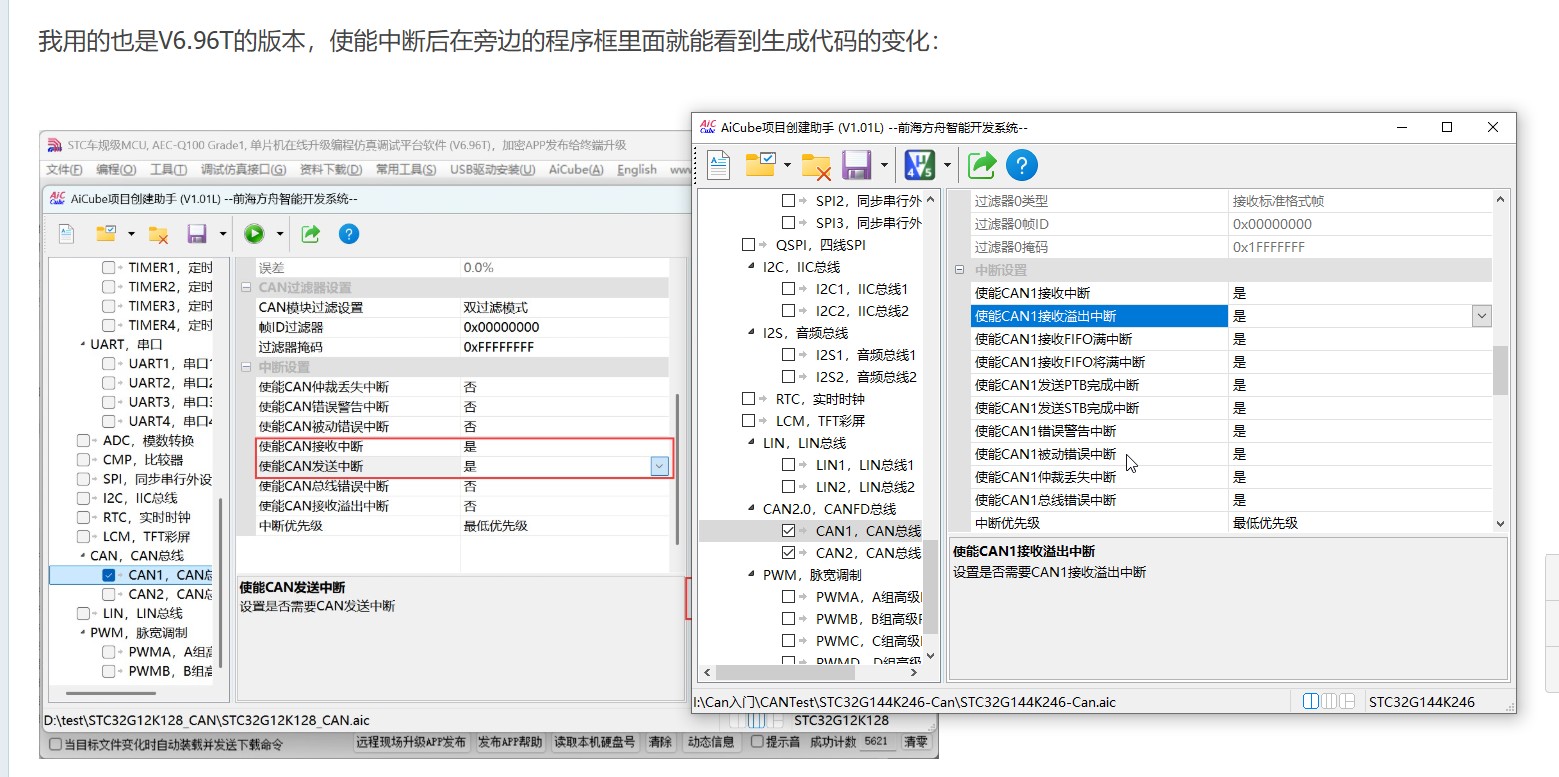This screenshot has height=777, width=1559.
Task: Click open project folder icon in front window
Action: (761, 165)
